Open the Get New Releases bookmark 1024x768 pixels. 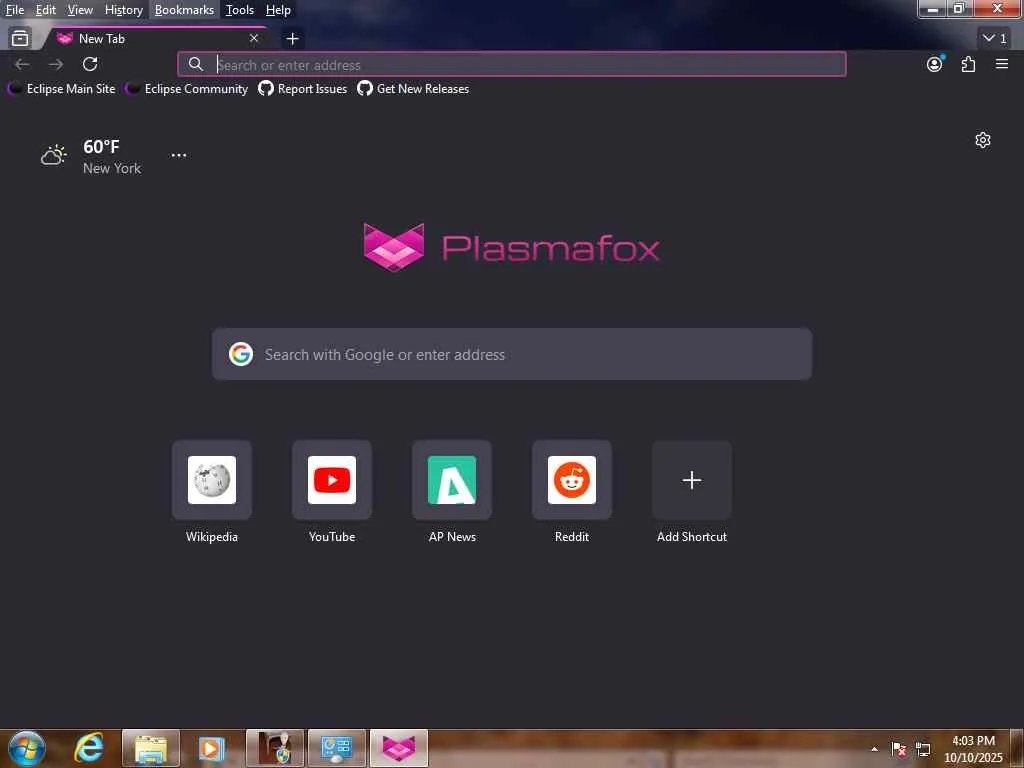click(413, 89)
